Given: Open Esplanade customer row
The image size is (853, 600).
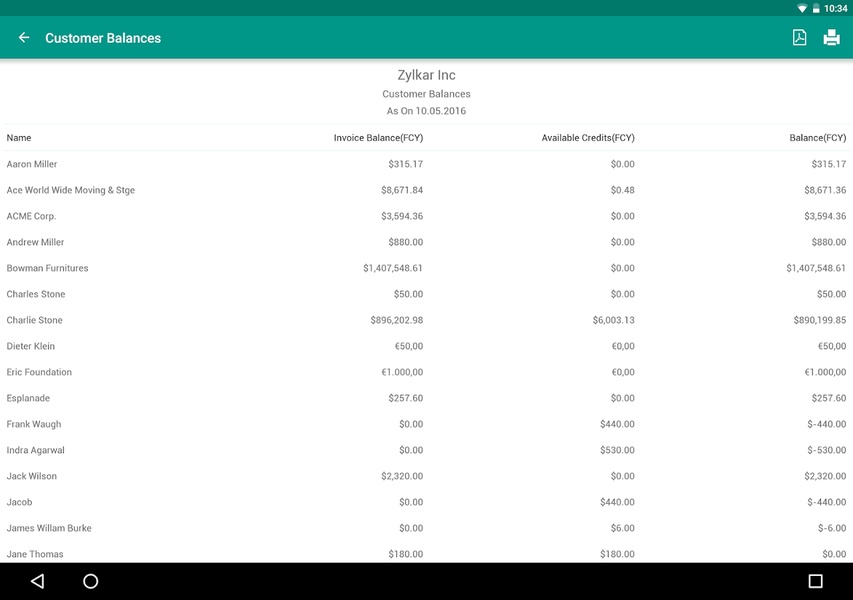Looking at the screenshot, I should pos(426,398).
